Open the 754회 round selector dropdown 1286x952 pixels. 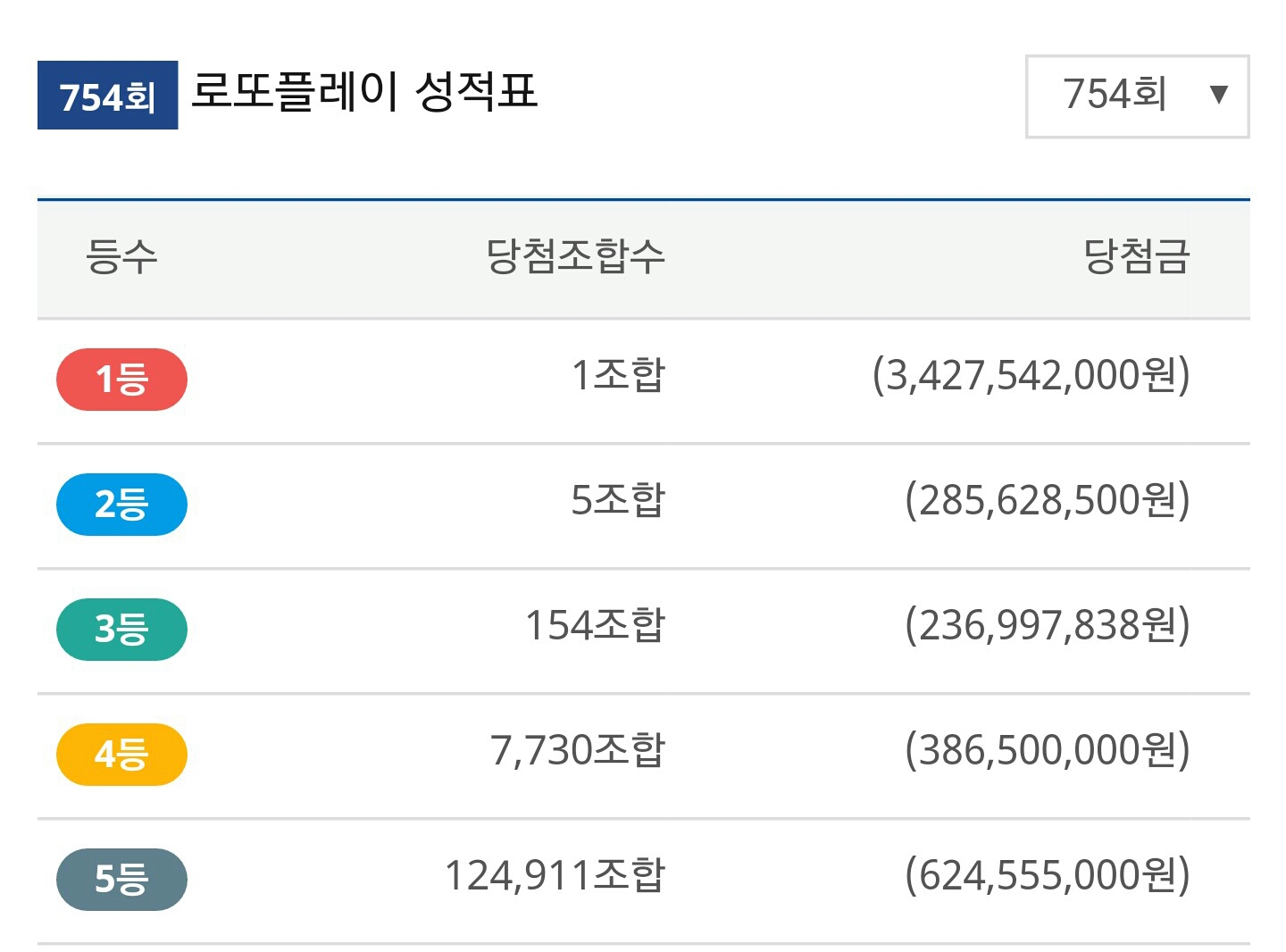[x=1137, y=96]
